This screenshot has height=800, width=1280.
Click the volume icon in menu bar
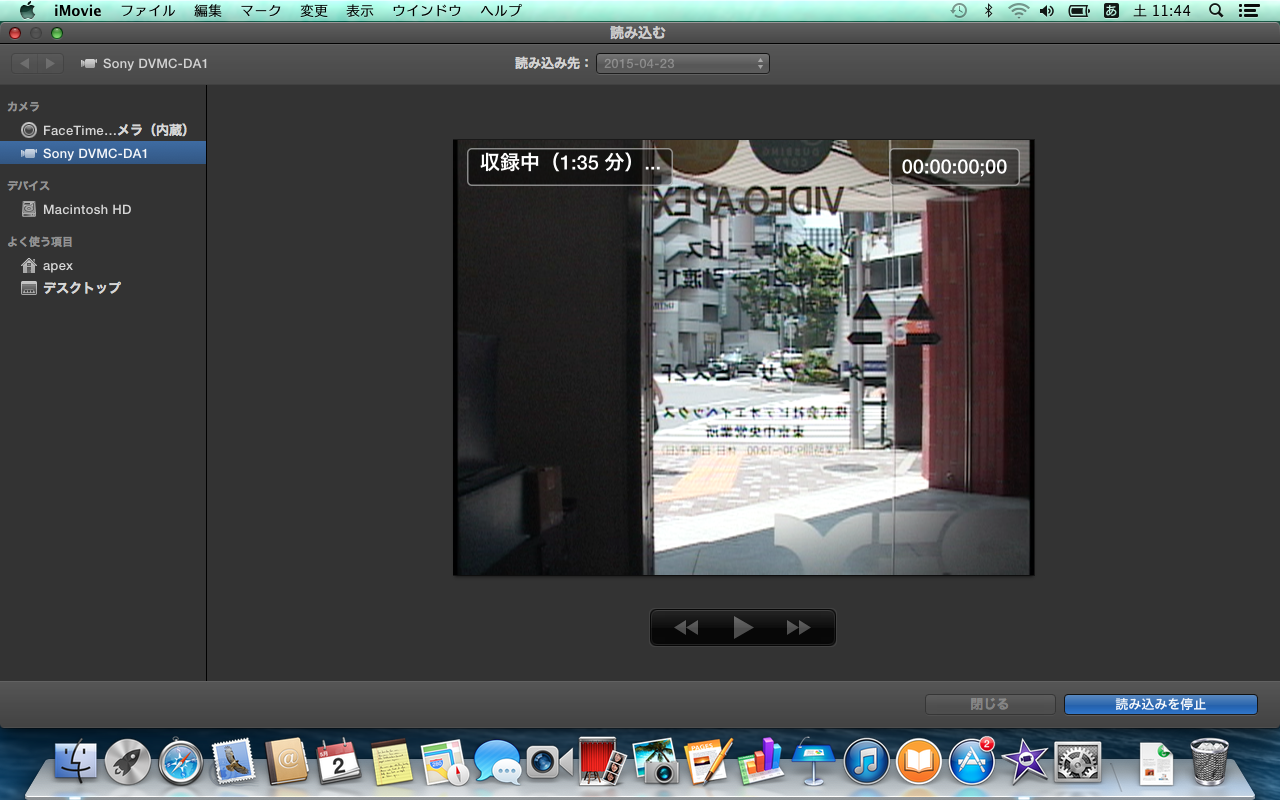[1047, 11]
